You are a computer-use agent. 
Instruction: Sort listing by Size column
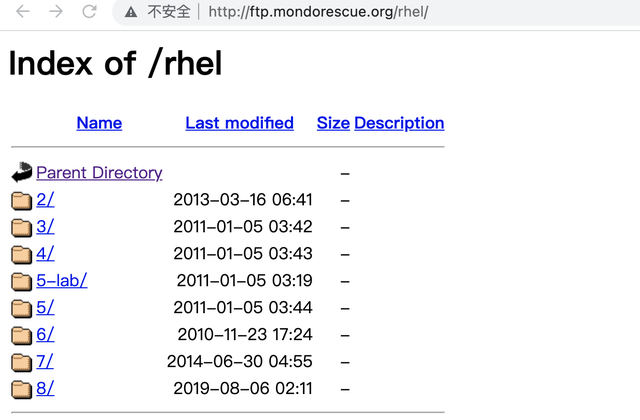[x=333, y=123]
